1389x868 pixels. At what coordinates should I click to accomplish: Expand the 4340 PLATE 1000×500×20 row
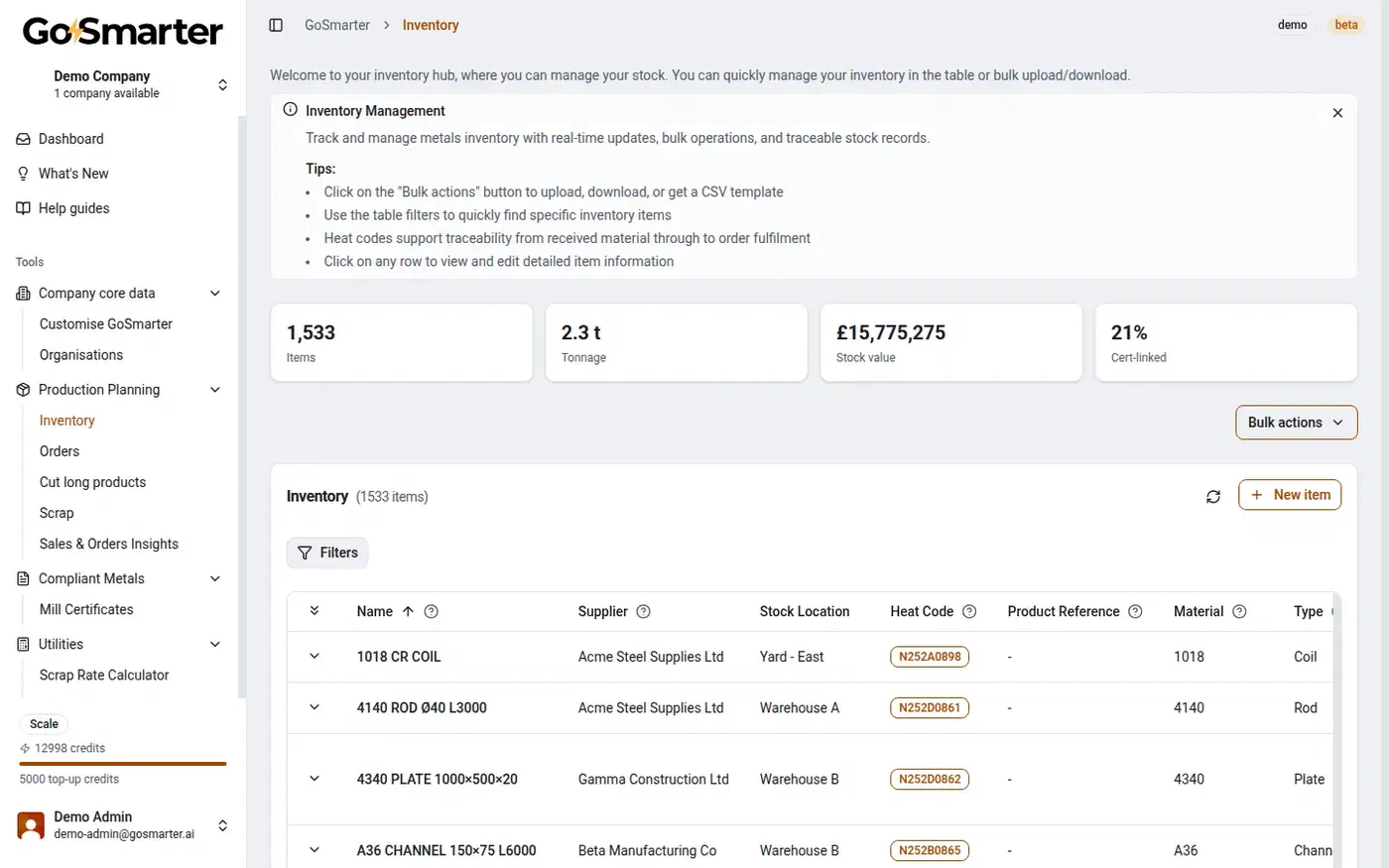[x=315, y=780]
